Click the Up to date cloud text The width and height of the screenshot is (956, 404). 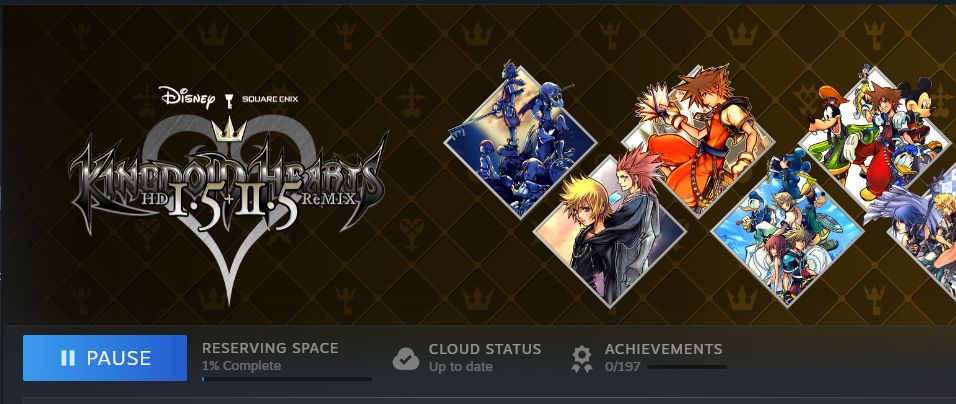(x=460, y=367)
